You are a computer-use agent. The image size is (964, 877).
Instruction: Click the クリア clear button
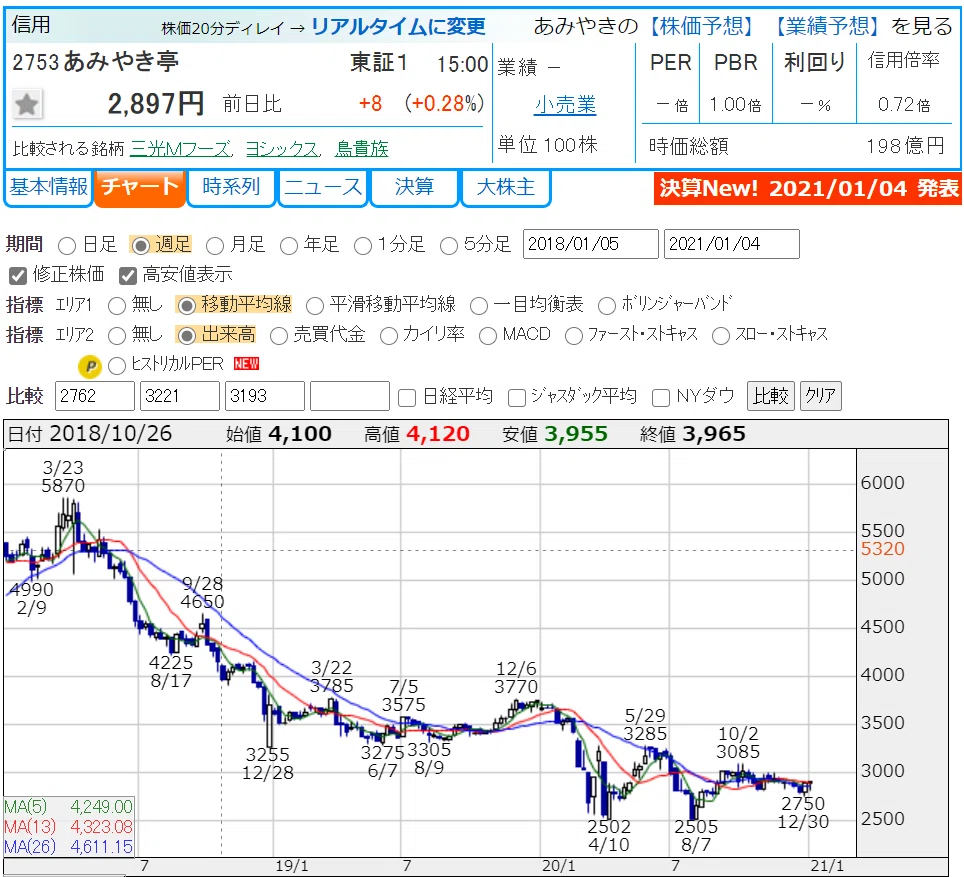click(821, 396)
